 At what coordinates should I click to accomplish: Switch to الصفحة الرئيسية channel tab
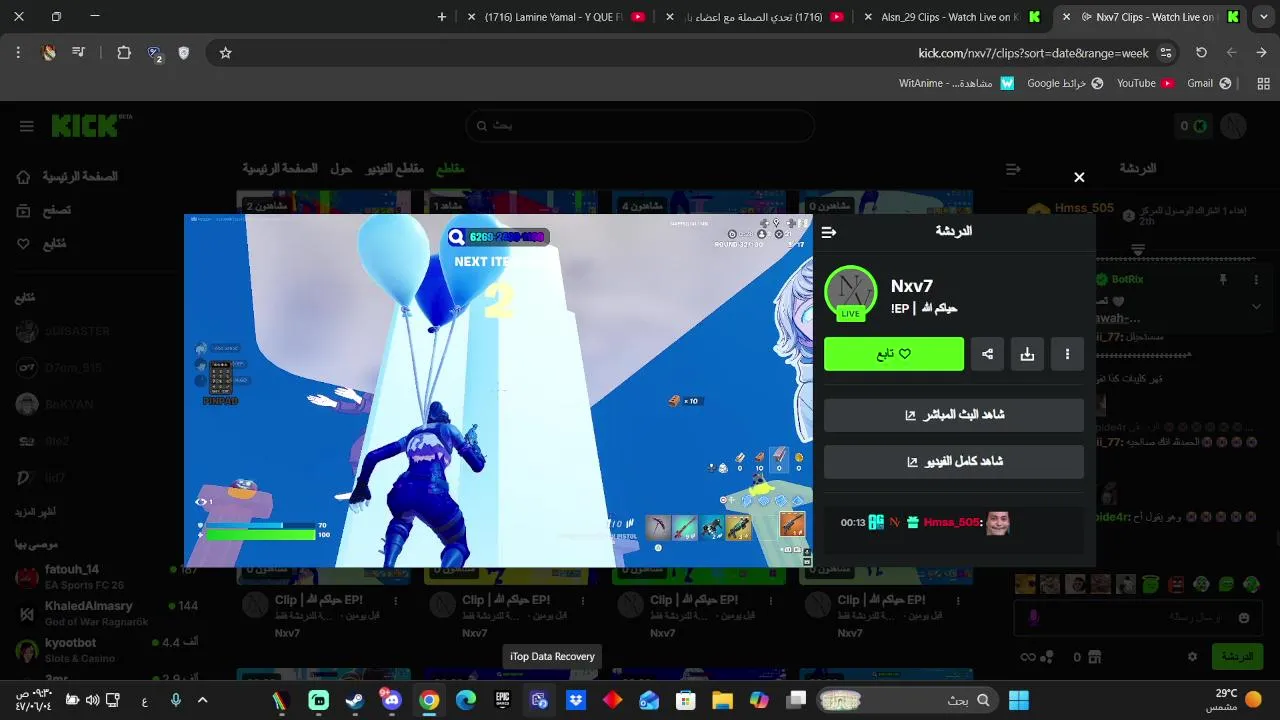coord(280,169)
